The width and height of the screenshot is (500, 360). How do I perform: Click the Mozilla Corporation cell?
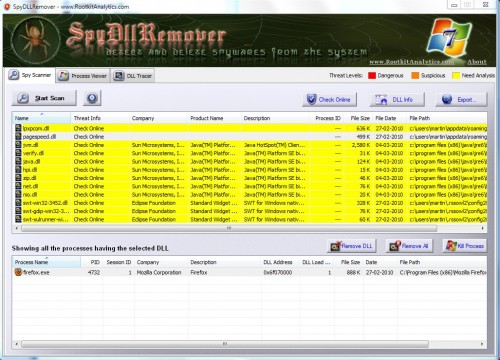[159, 272]
